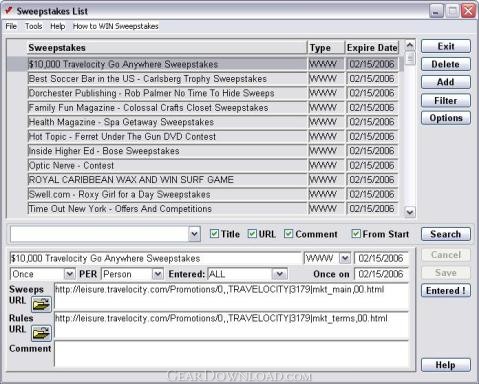Toggle the URL checkbox
Screen dimensions: 479x384
pos(252,234)
